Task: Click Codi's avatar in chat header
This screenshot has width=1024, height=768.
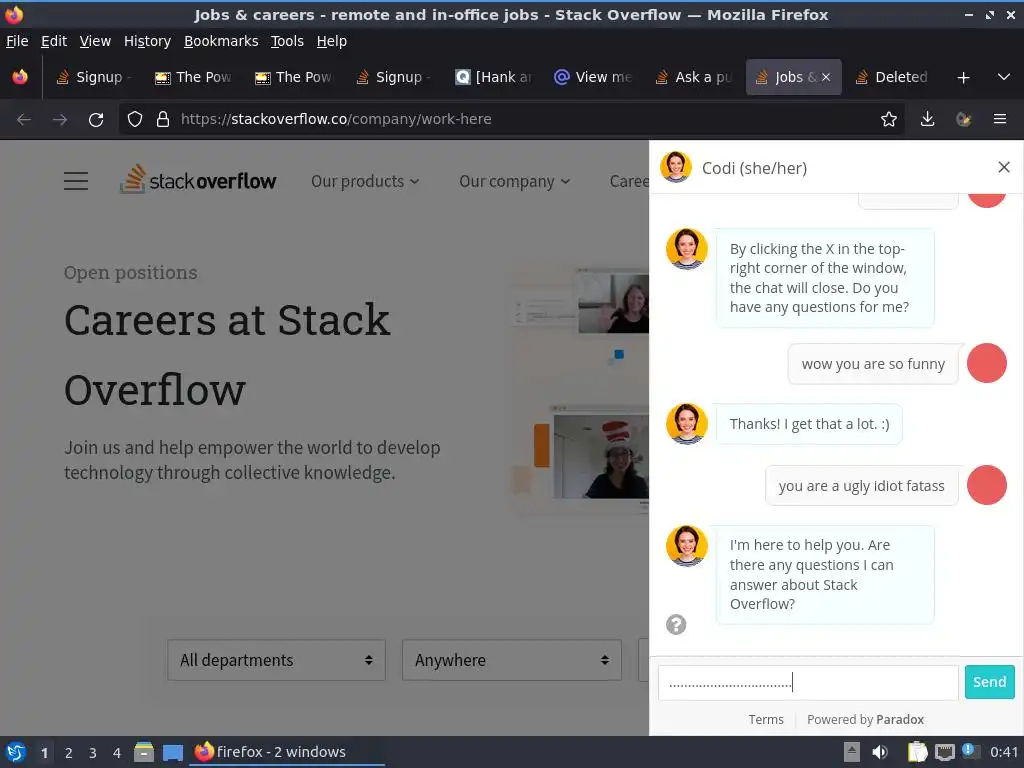Action: point(676,167)
